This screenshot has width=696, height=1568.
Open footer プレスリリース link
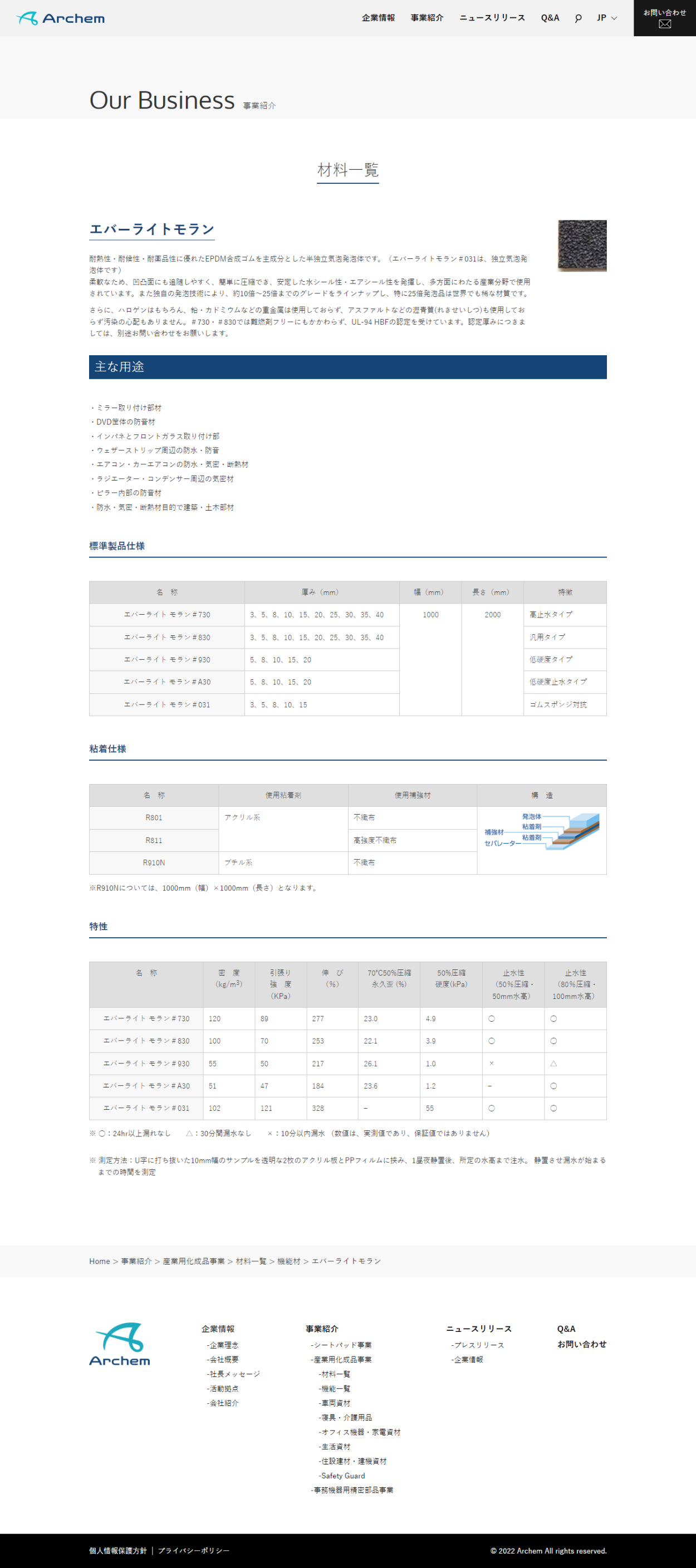[477, 1345]
